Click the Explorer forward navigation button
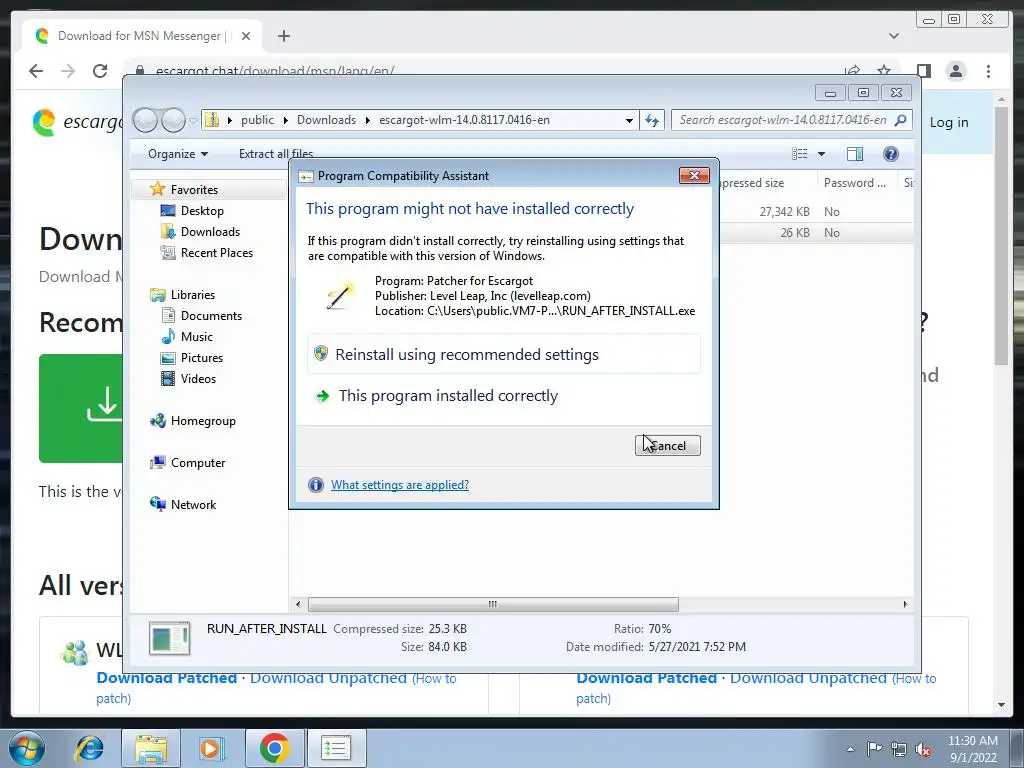The height and width of the screenshot is (768, 1024). 173,120
